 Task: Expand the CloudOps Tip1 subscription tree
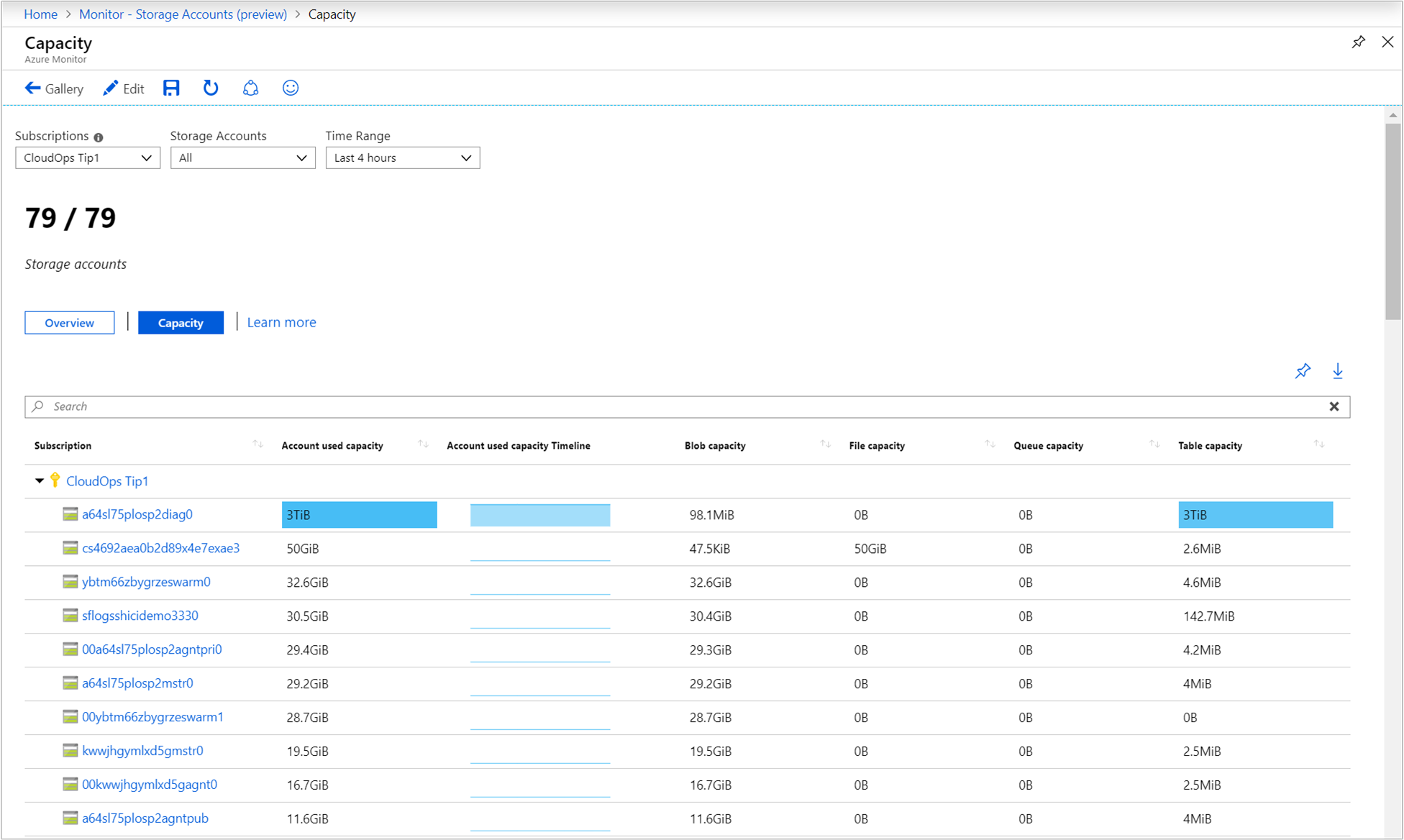37,482
